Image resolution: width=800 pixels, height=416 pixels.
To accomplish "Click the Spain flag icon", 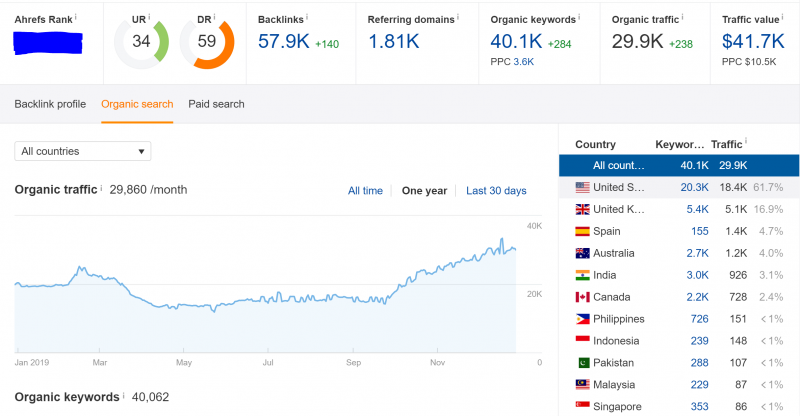I will pos(582,231).
